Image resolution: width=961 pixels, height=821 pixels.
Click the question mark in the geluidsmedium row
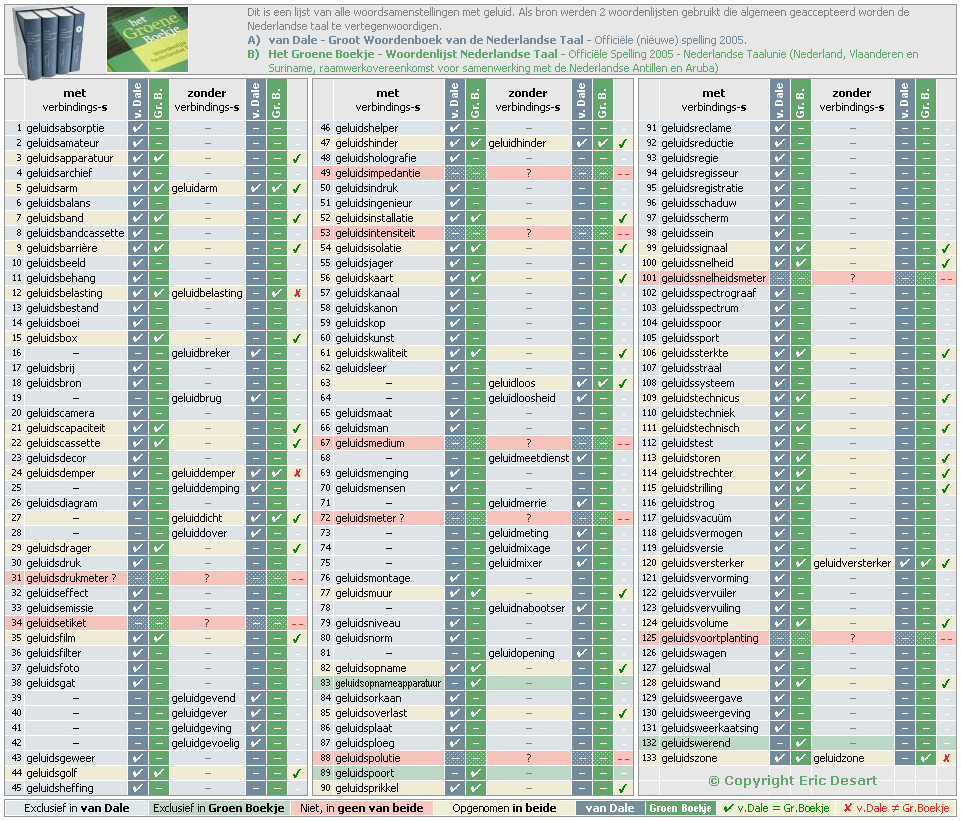tap(528, 443)
